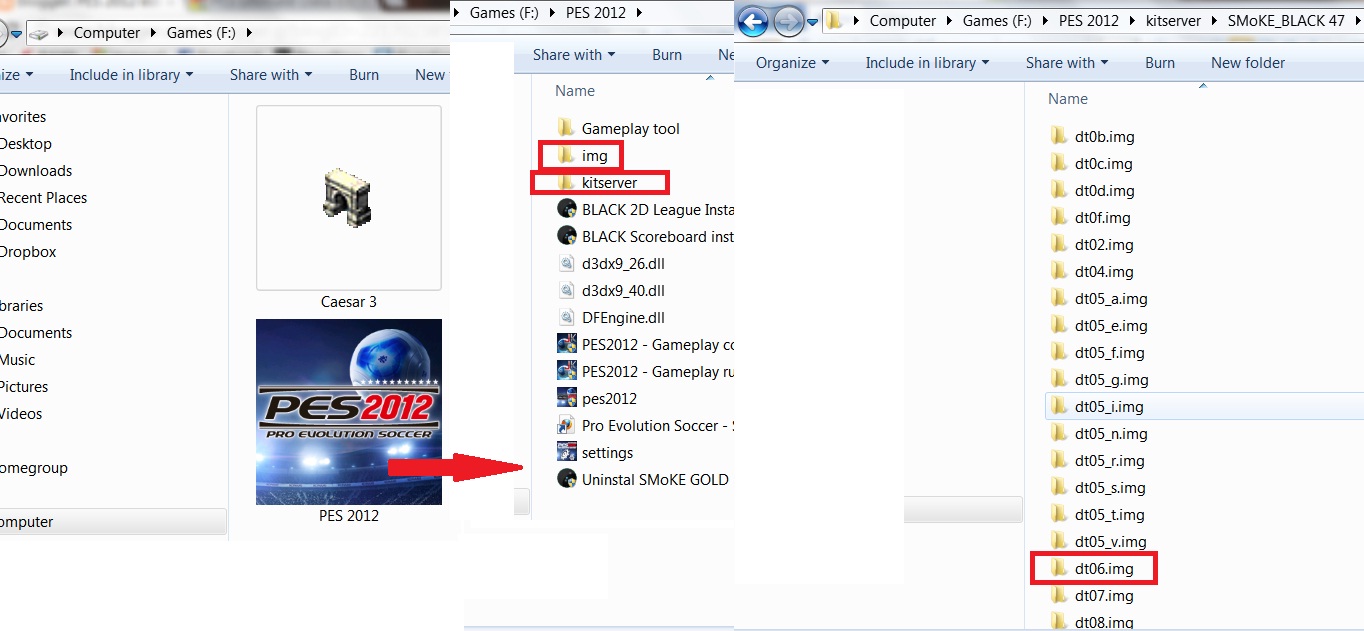Select Uninstal SMoKE GOLD icon

(x=566, y=479)
